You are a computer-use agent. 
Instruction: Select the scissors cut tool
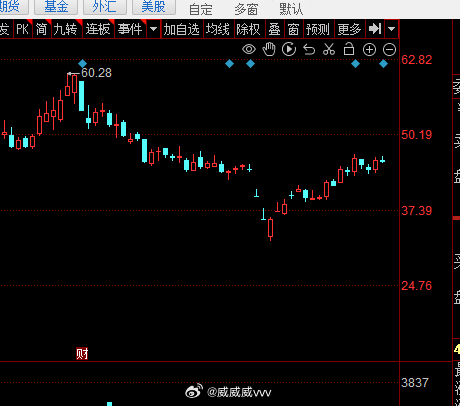click(x=329, y=49)
